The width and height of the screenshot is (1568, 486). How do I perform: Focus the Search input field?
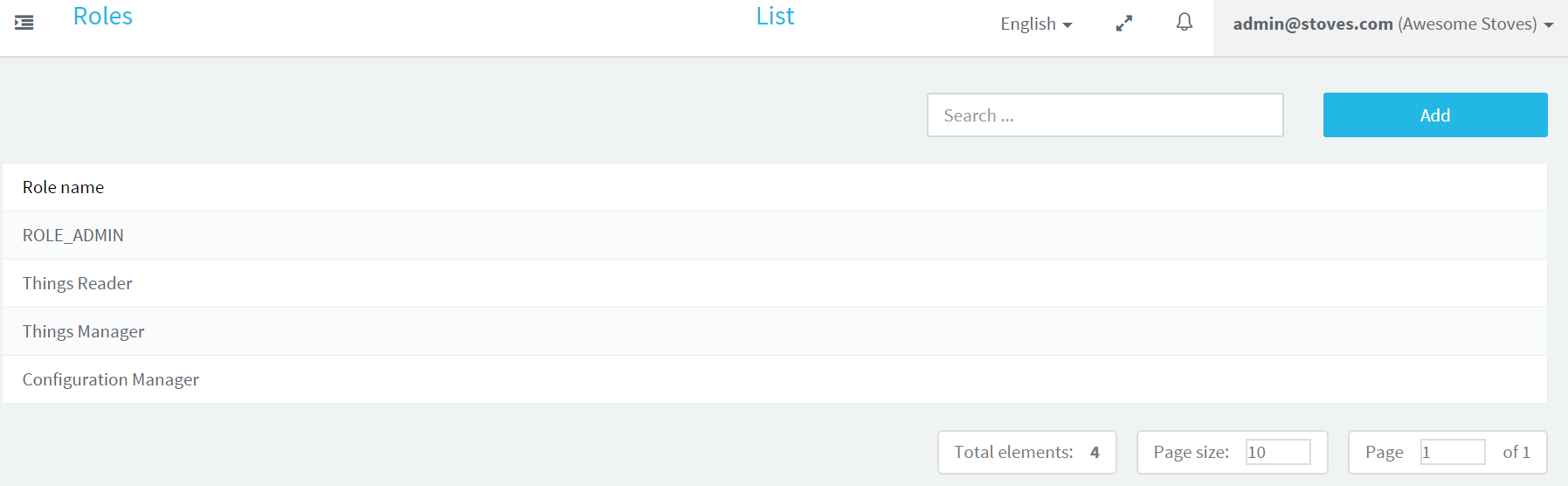click(x=1105, y=115)
